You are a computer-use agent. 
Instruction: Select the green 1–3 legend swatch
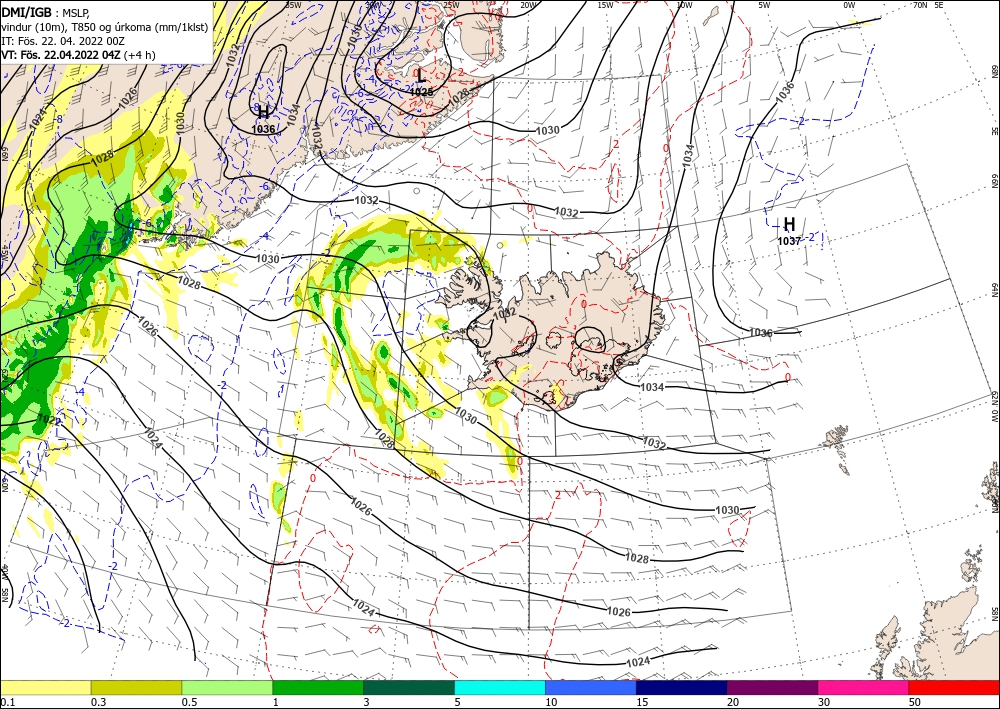(x=318, y=687)
